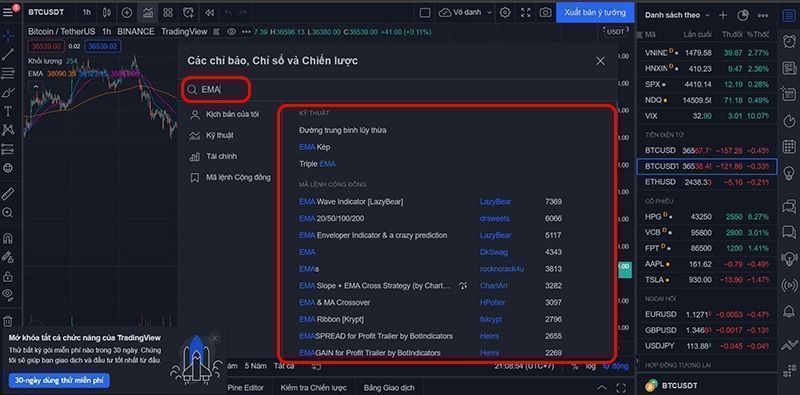Click the redo arrow

point(243,12)
